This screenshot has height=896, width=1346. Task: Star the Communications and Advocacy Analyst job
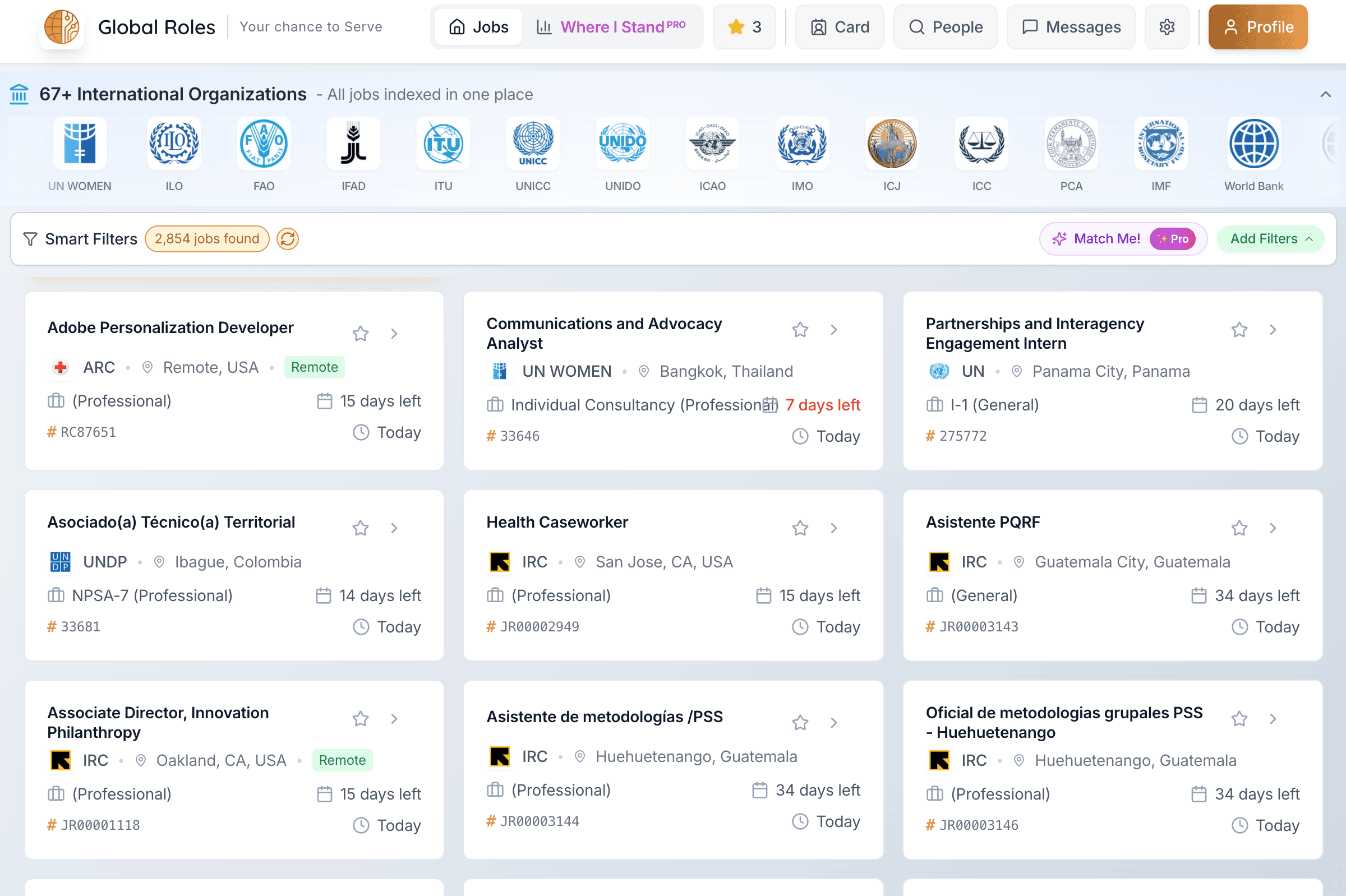click(800, 330)
